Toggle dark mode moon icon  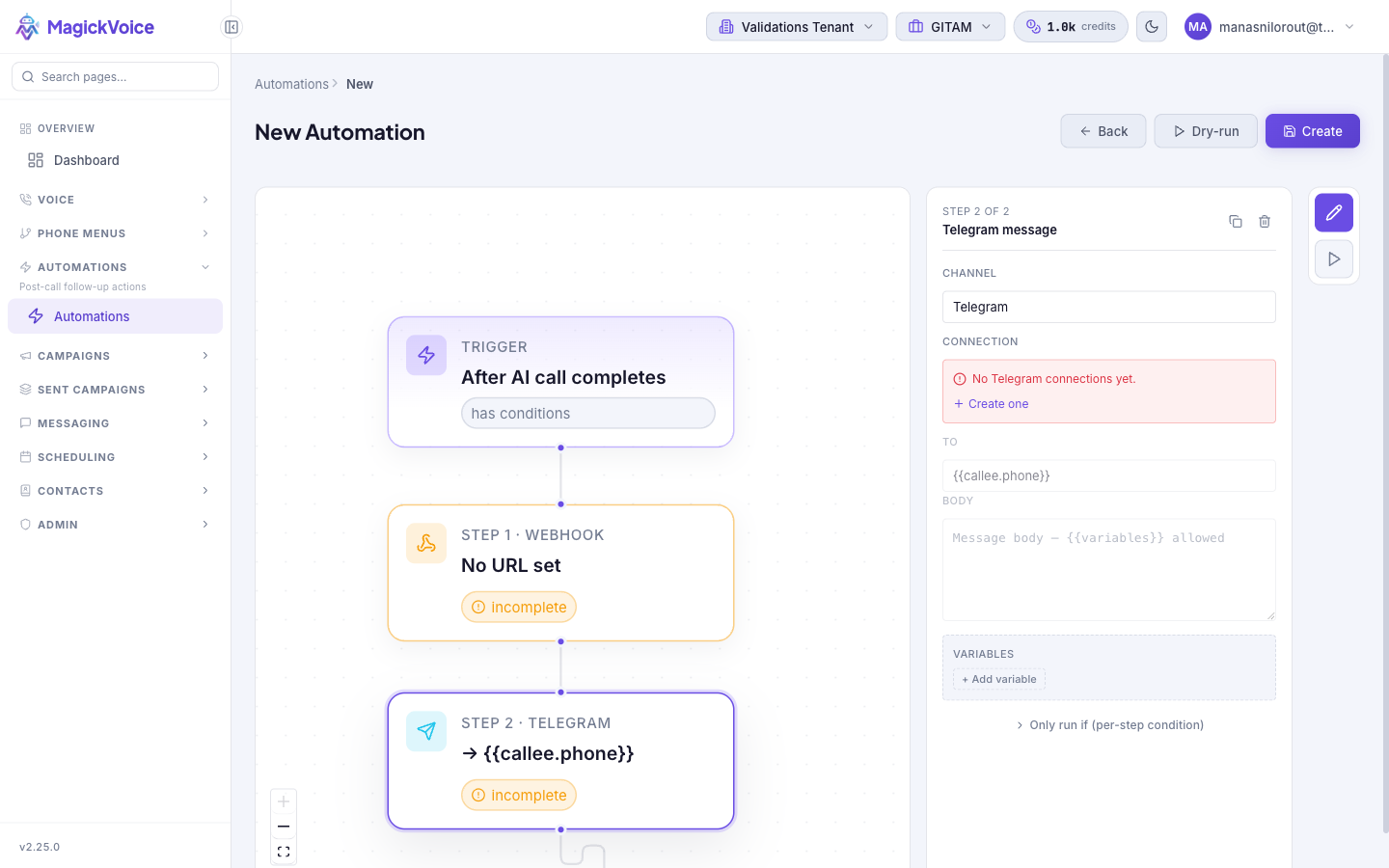1152,27
